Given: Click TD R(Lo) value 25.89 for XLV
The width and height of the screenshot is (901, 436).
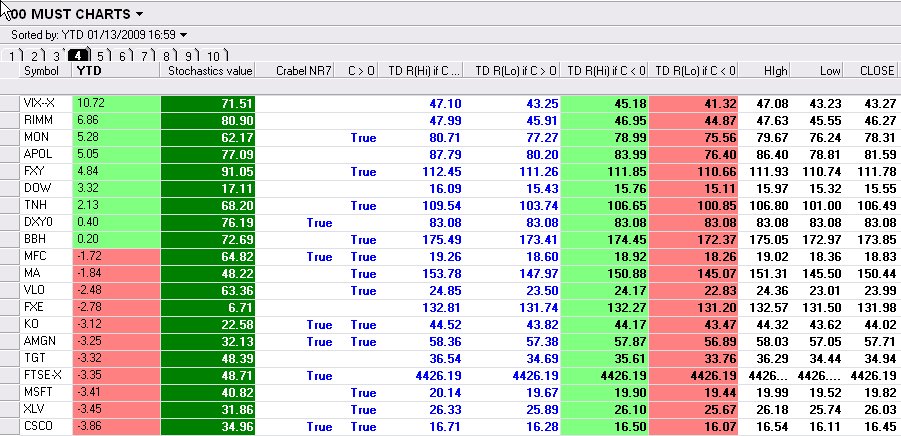Looking at the screenshot, I should [x=542, y=410].
